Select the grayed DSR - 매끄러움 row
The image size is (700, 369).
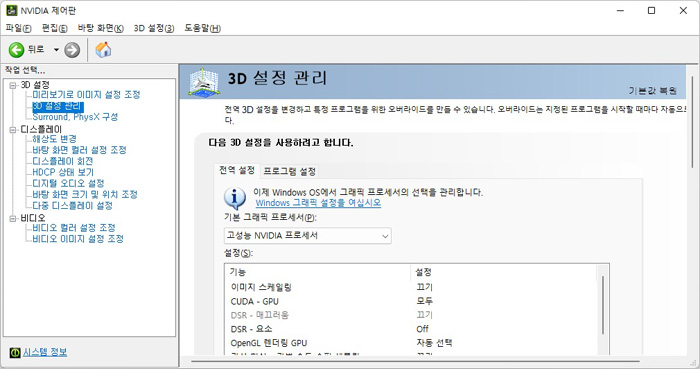[410, 315]
